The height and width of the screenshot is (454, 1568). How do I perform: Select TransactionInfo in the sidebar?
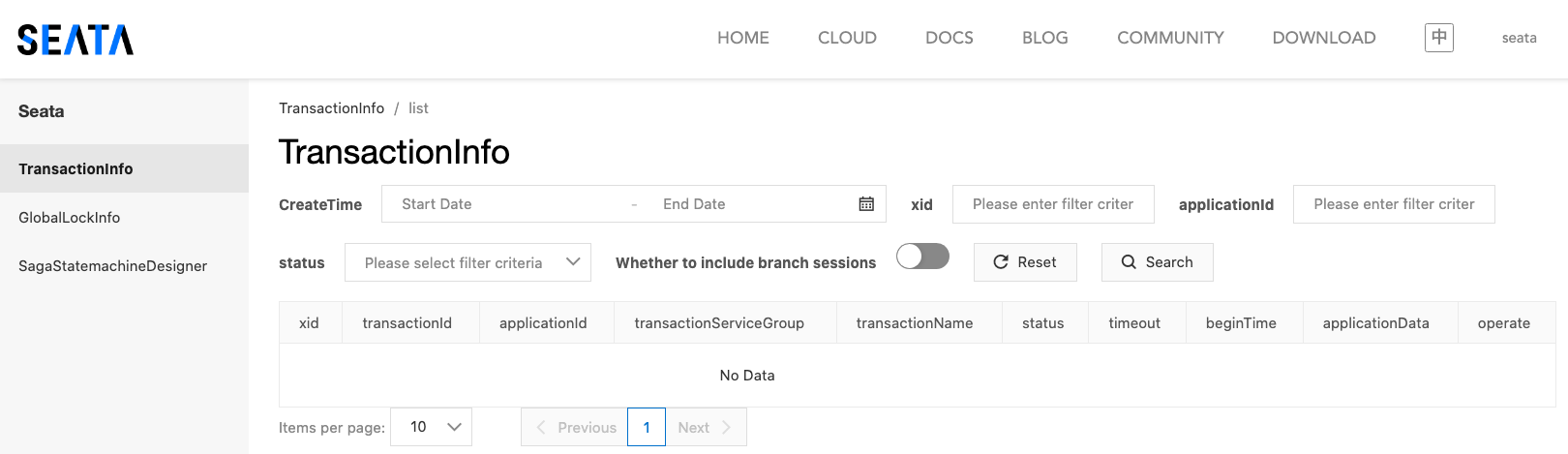124,168
